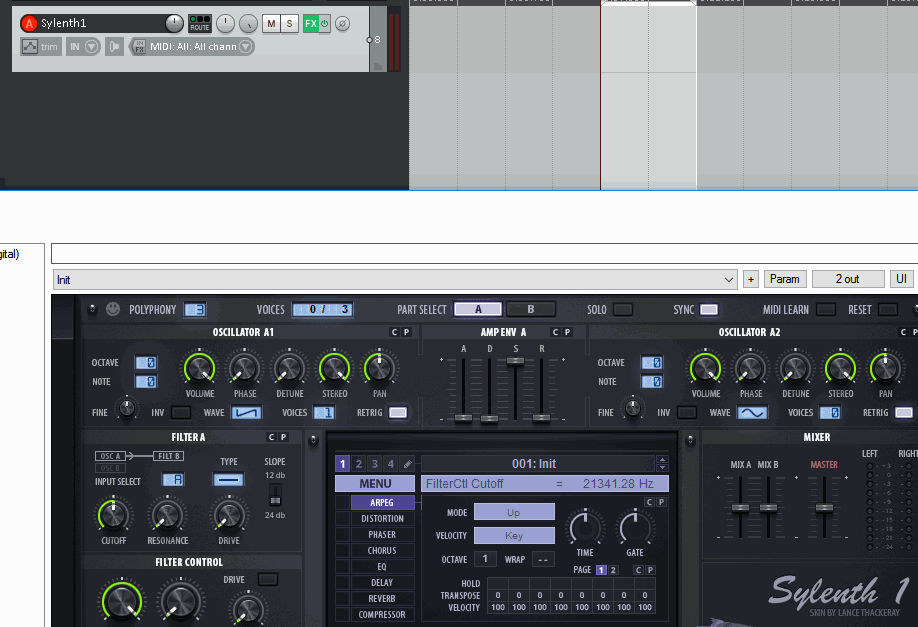Click the smiley face icon near Polyphony
The width and height of the screenshot is (918, 627).
click(113, 309)
